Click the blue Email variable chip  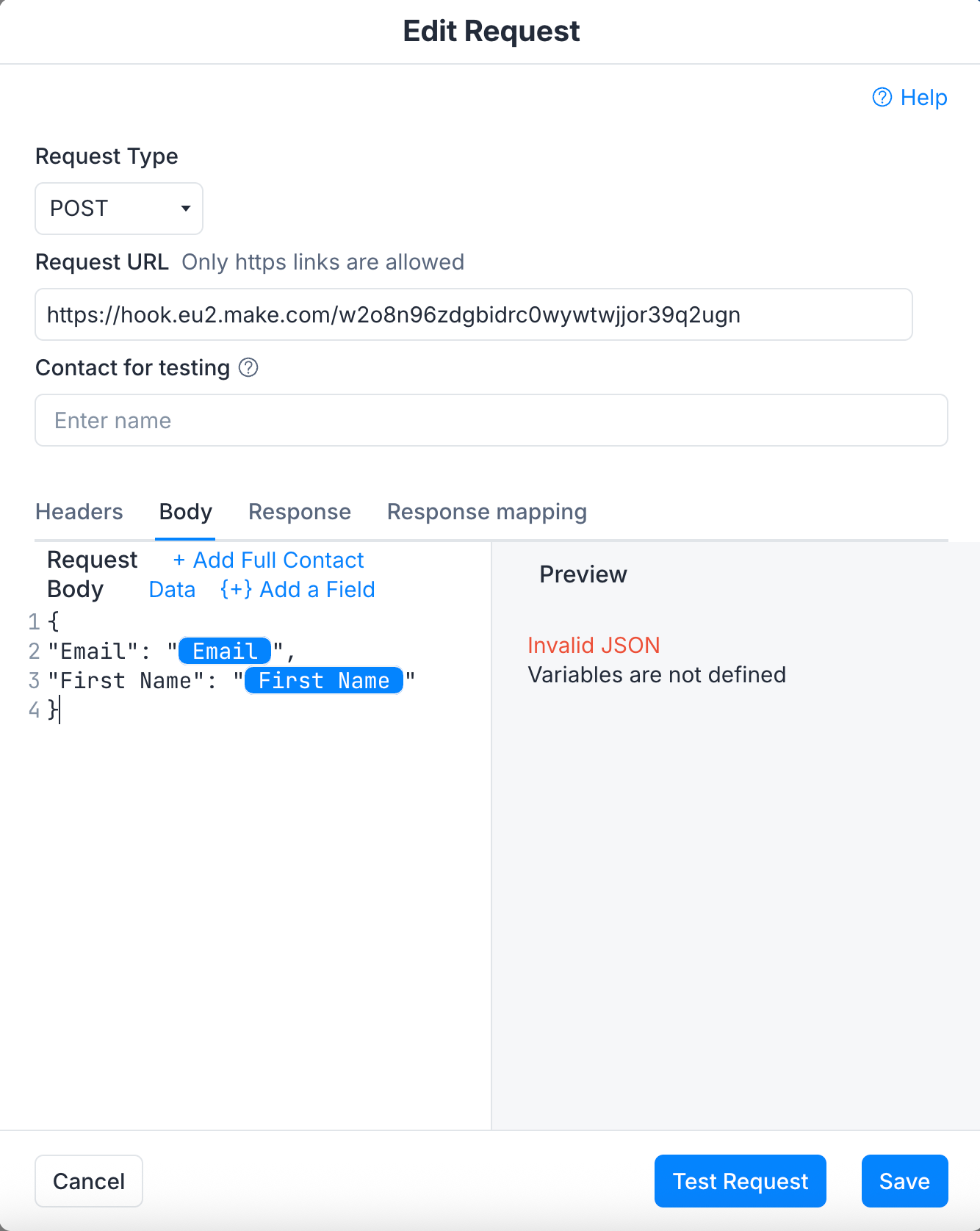[225, 651]
